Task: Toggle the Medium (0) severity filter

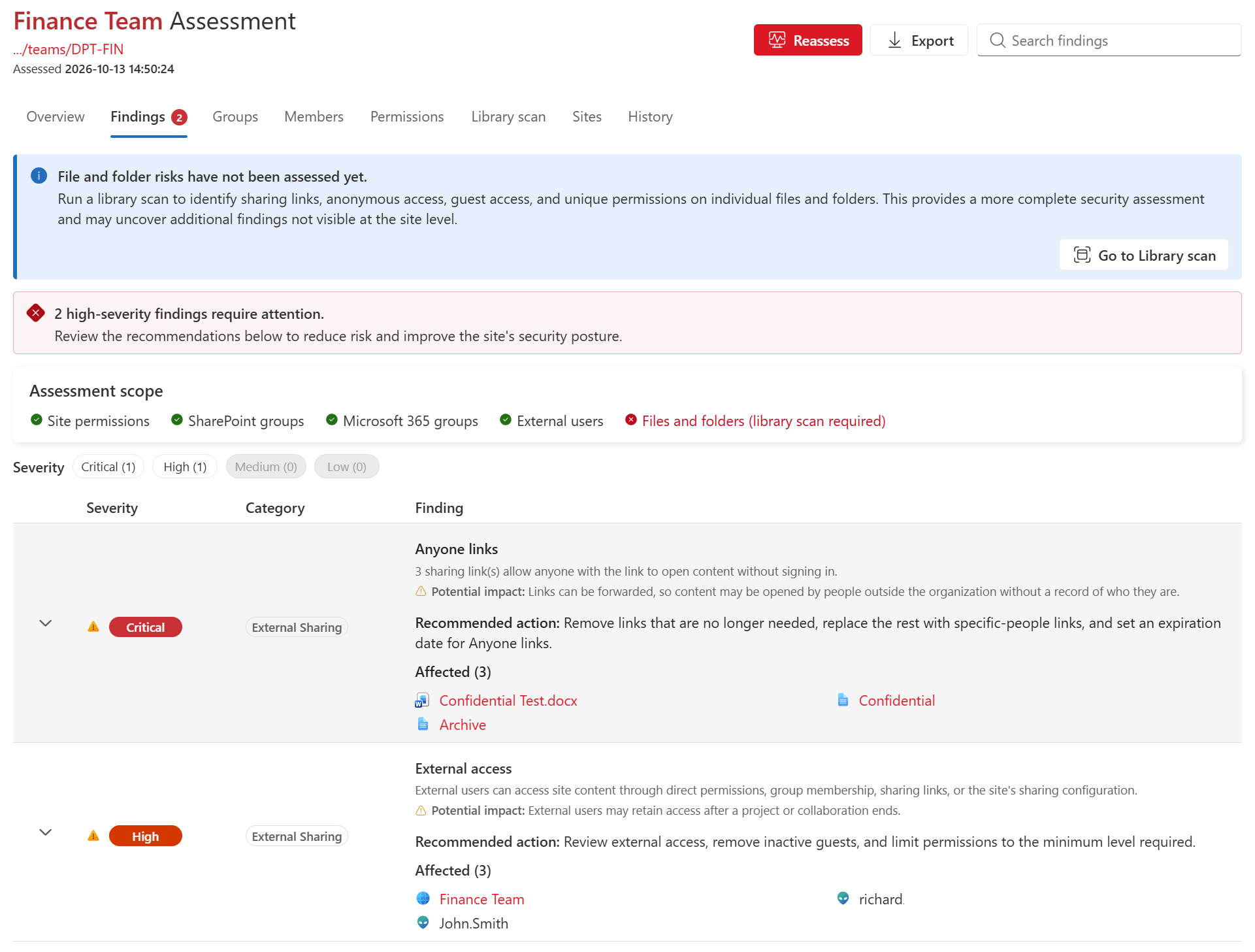Action: (266, 467)
